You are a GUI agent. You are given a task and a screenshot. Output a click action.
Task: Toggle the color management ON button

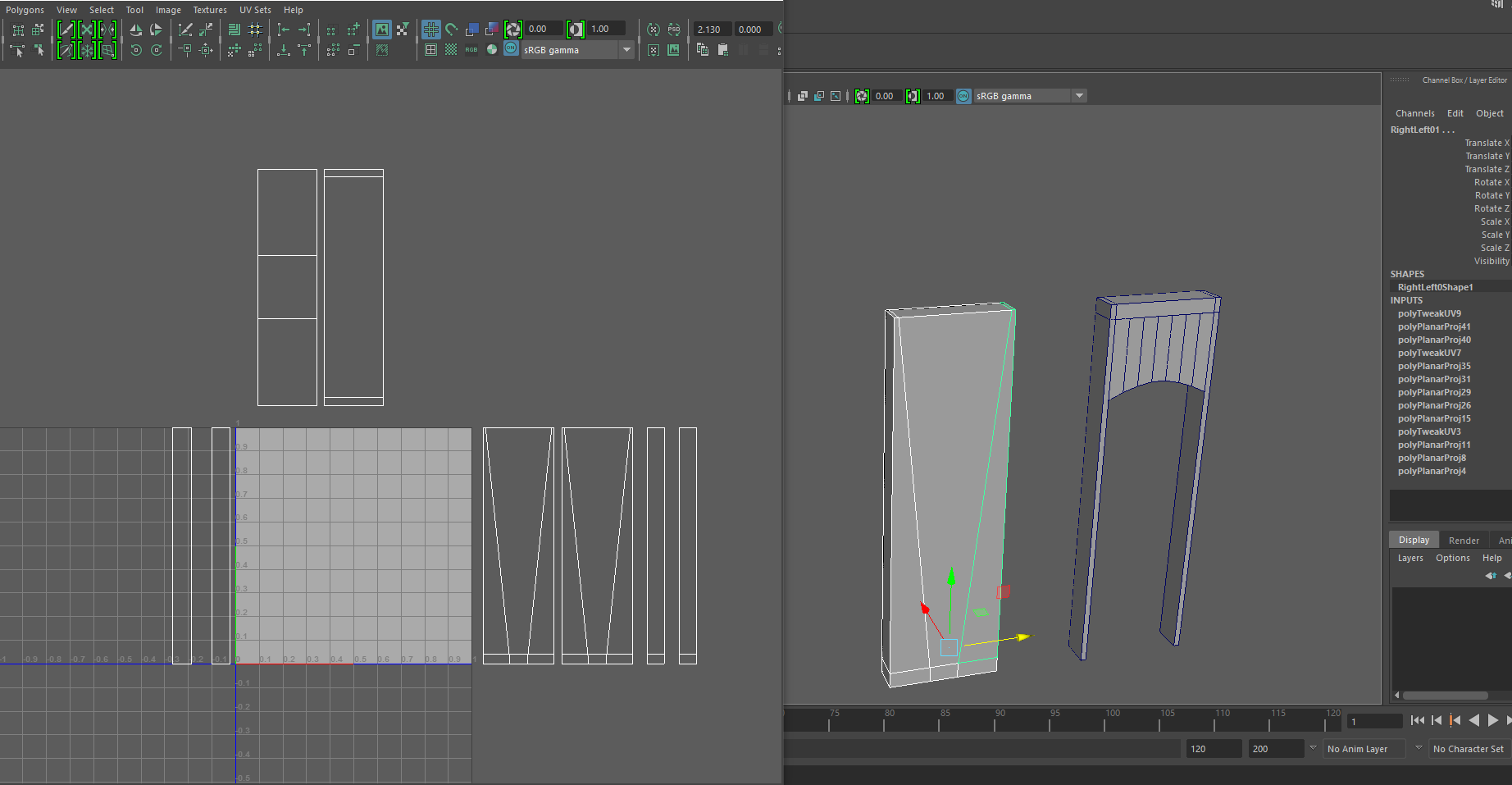[511, 49]
